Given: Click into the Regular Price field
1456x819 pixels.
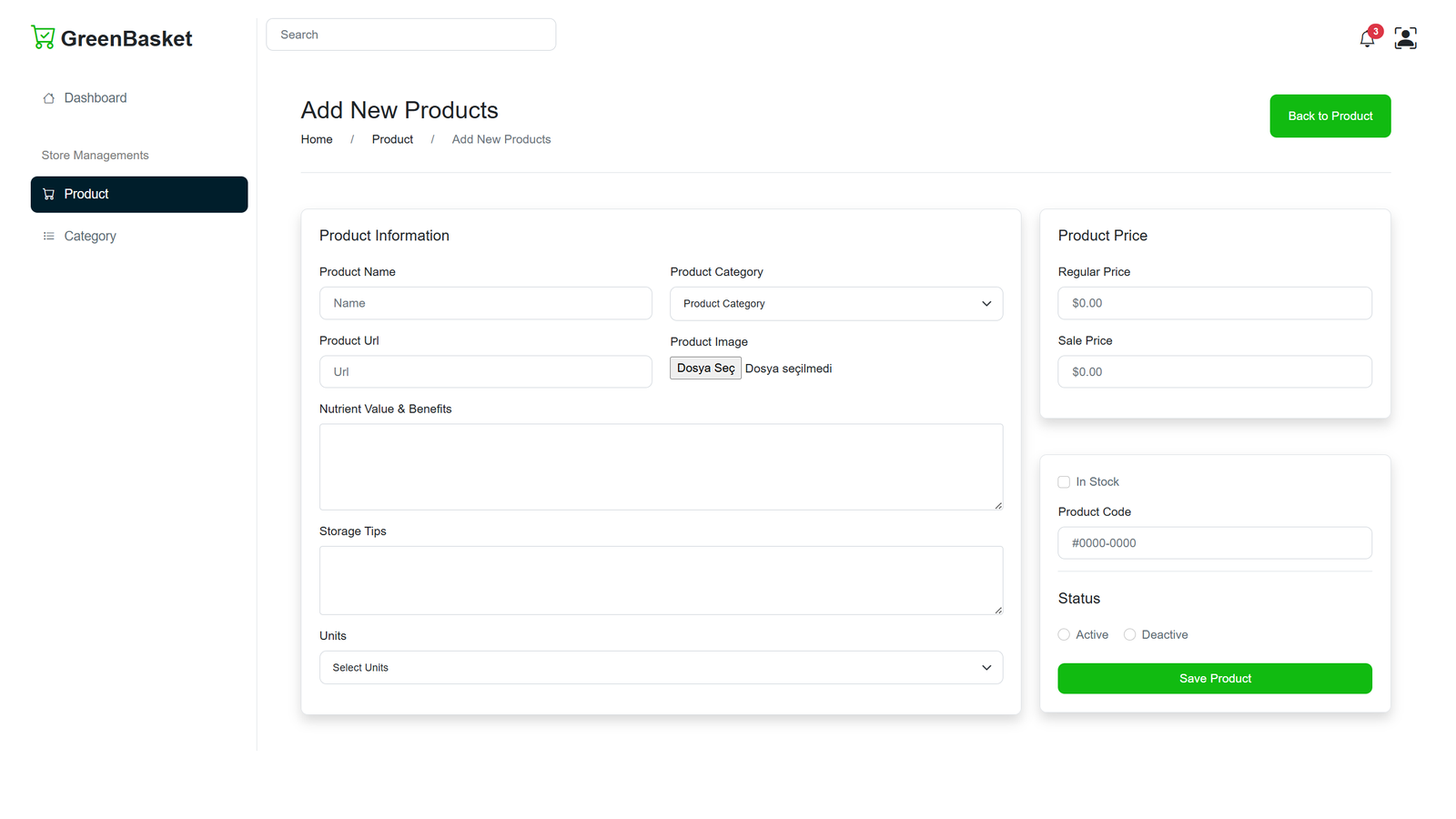Looking at the screenshot, I should click(x=1214, y=304).
